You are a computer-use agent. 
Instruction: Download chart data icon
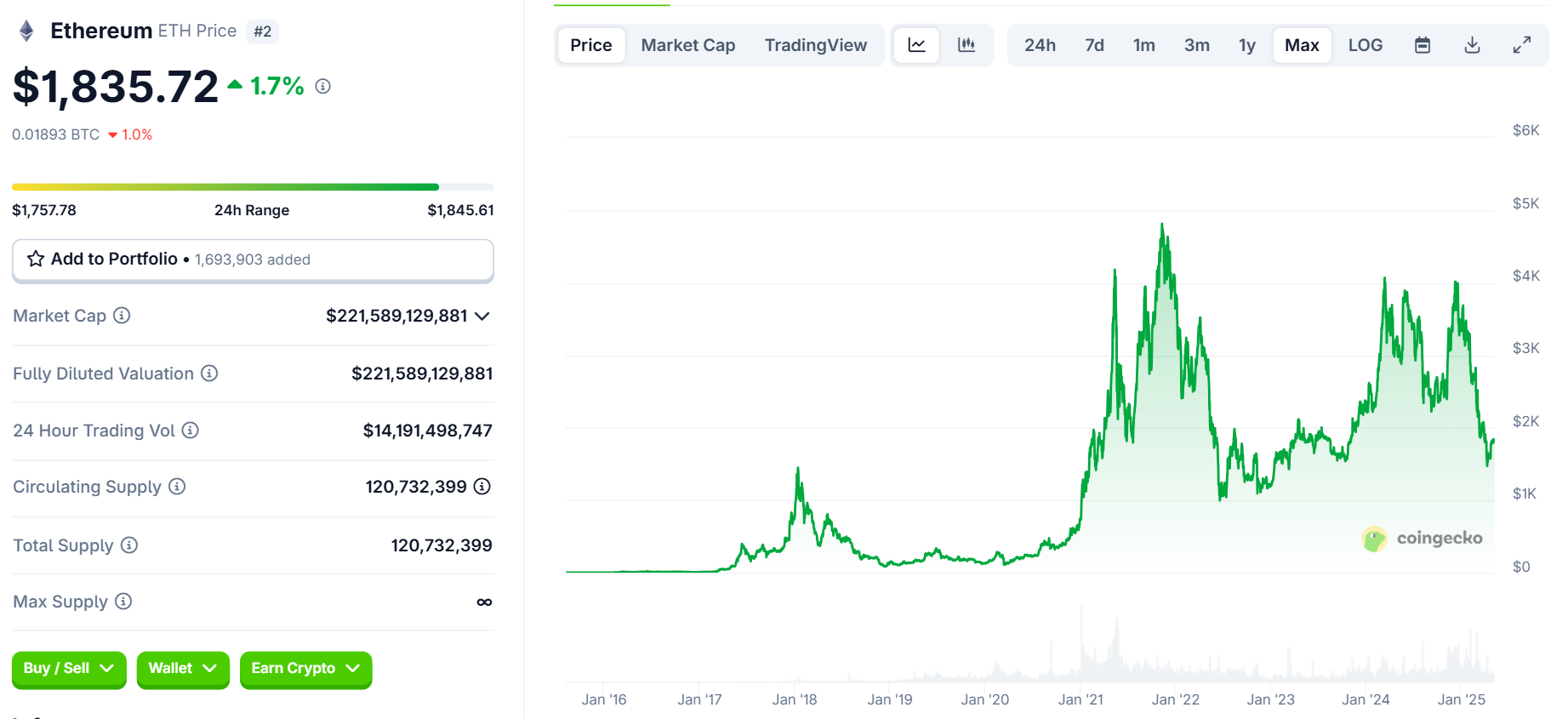click(1472, 45)
